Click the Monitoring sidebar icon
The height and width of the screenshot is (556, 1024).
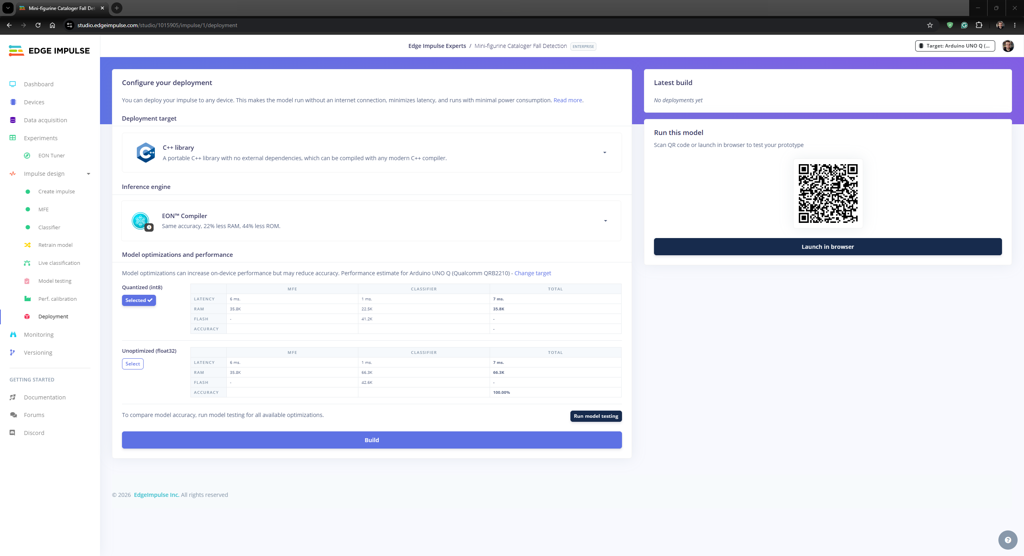(12, 335)
